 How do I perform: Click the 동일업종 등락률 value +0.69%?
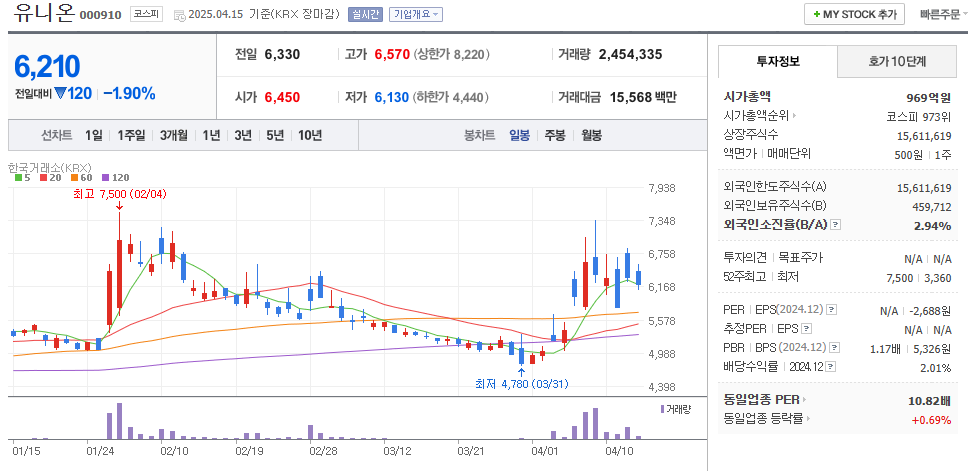[931, 420]
